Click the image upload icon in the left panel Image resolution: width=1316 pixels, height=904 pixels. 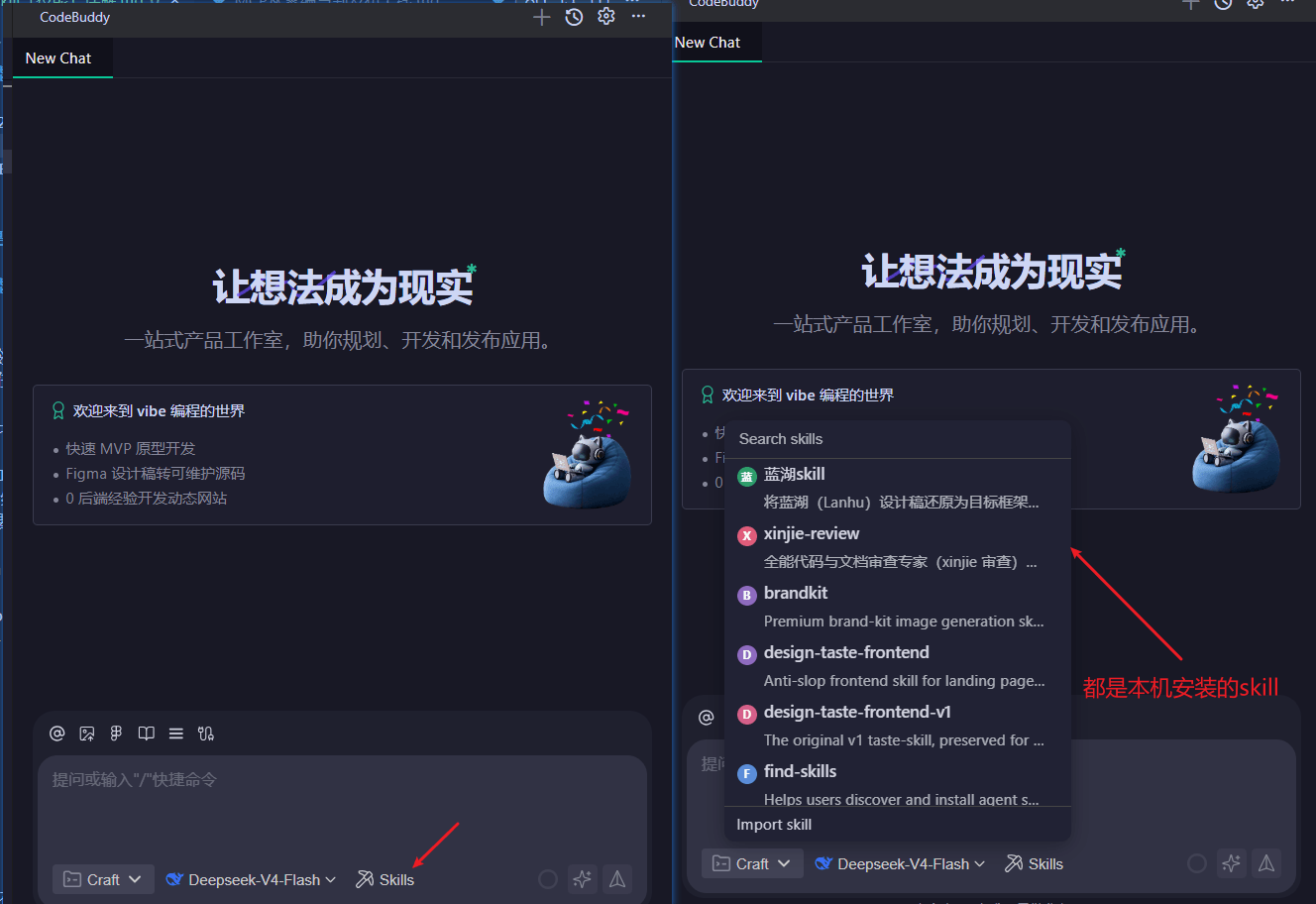pos(87,734)
